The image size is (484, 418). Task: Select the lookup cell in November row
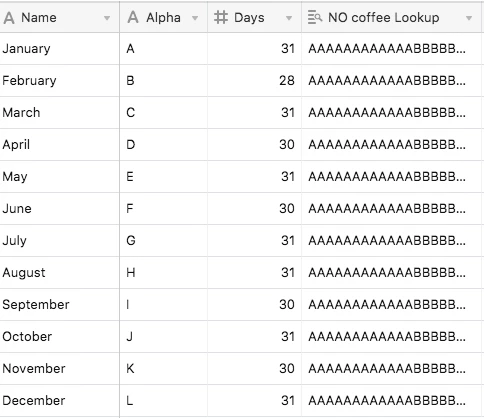(392, 369)
